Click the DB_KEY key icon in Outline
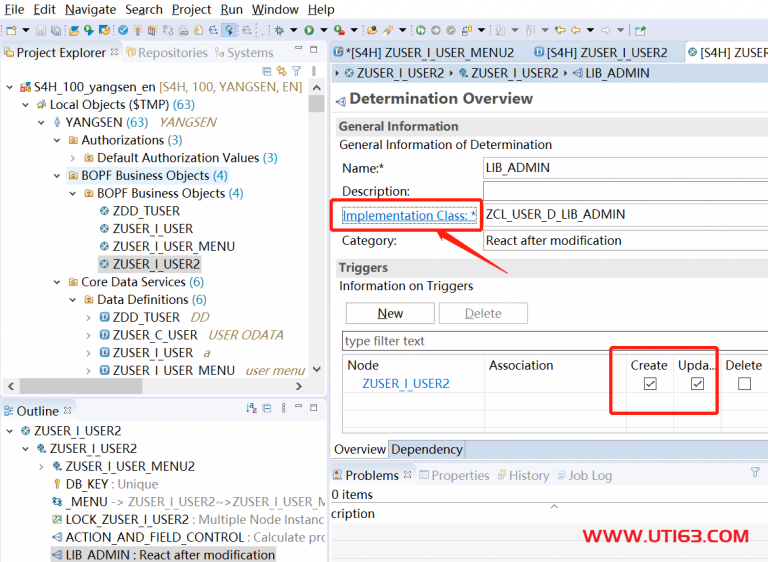 point(57,484)
